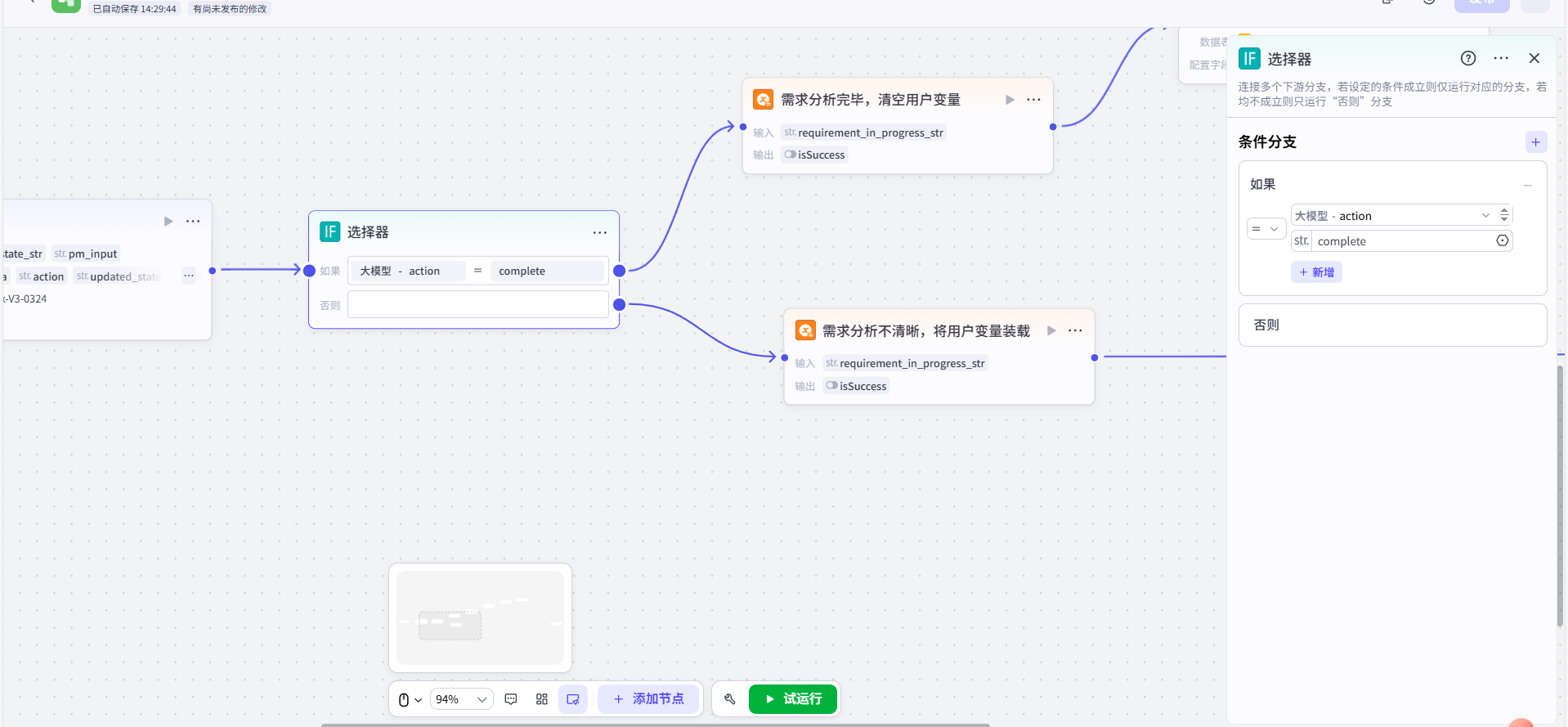Screen dimensions: 1568x727
Task: Remove the 如果 branch with minus icon
Action: tap(1527, 186)
